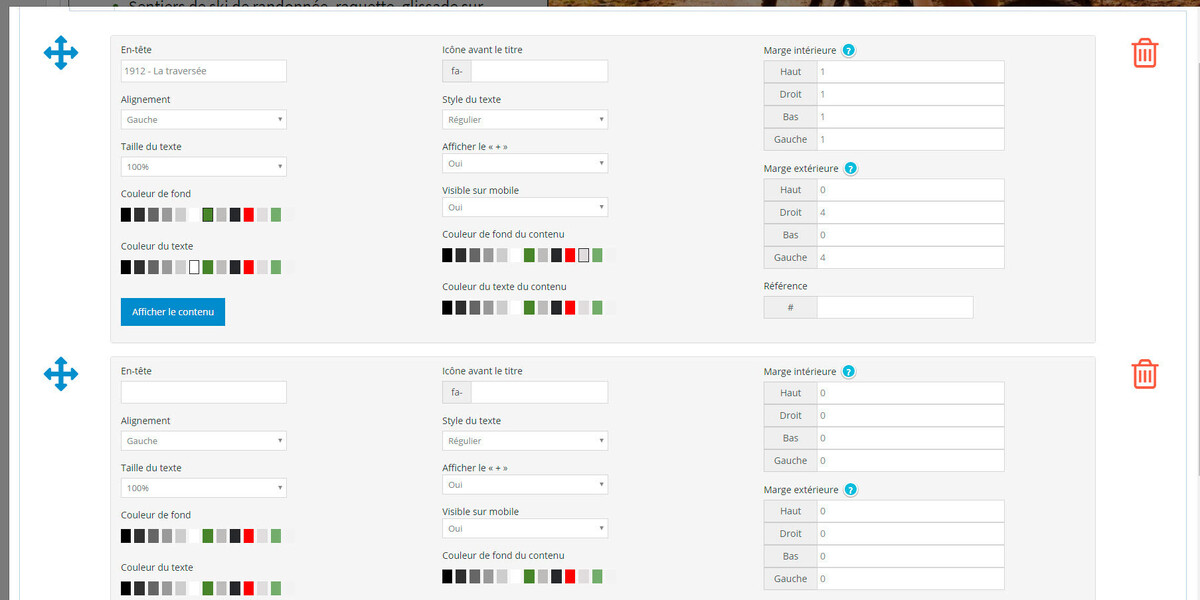
Task: Edit Marge intérieure Bas in empty-header block
Action: [910, 438]
